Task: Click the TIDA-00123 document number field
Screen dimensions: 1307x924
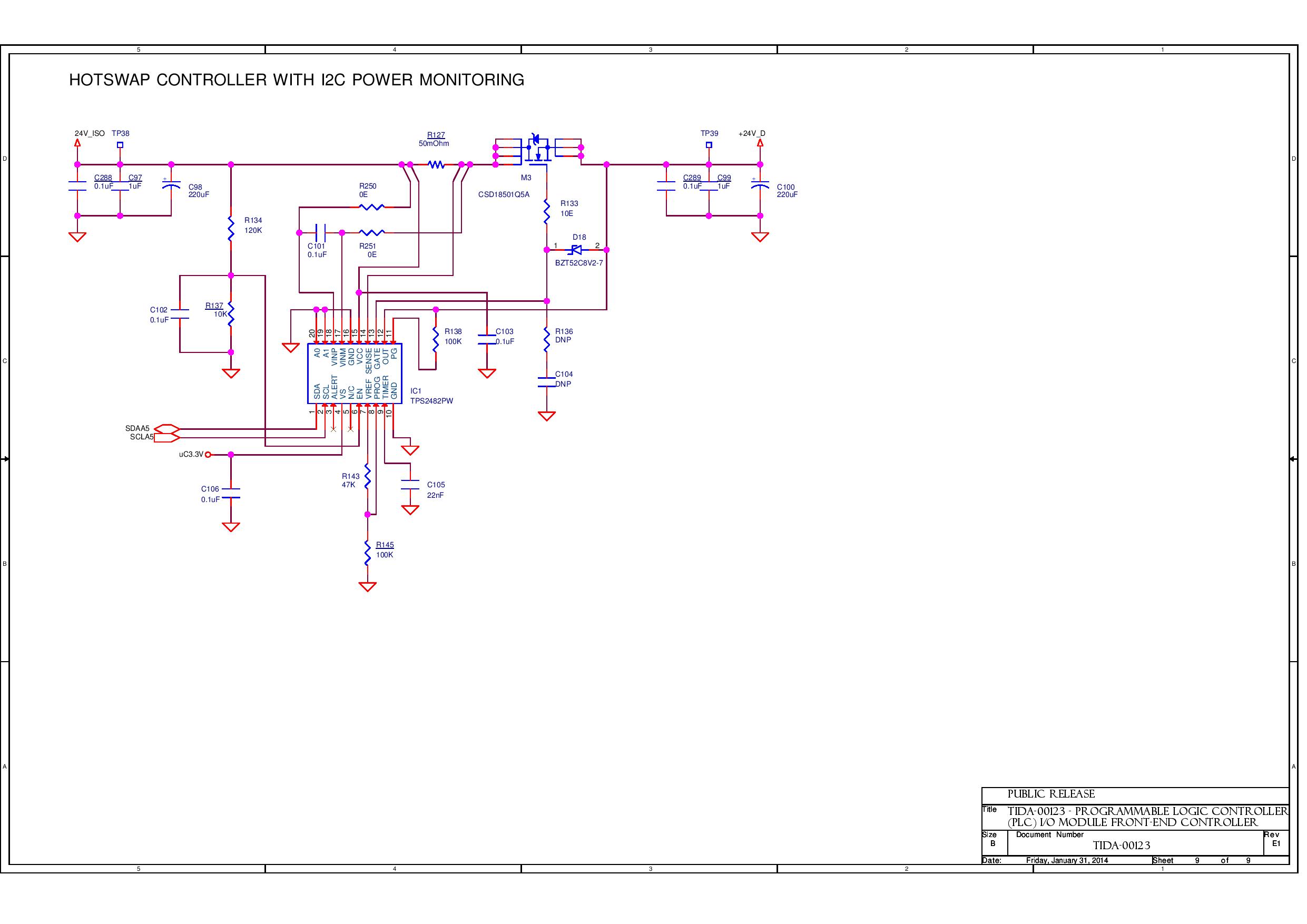Action: tap(1121, 846)
